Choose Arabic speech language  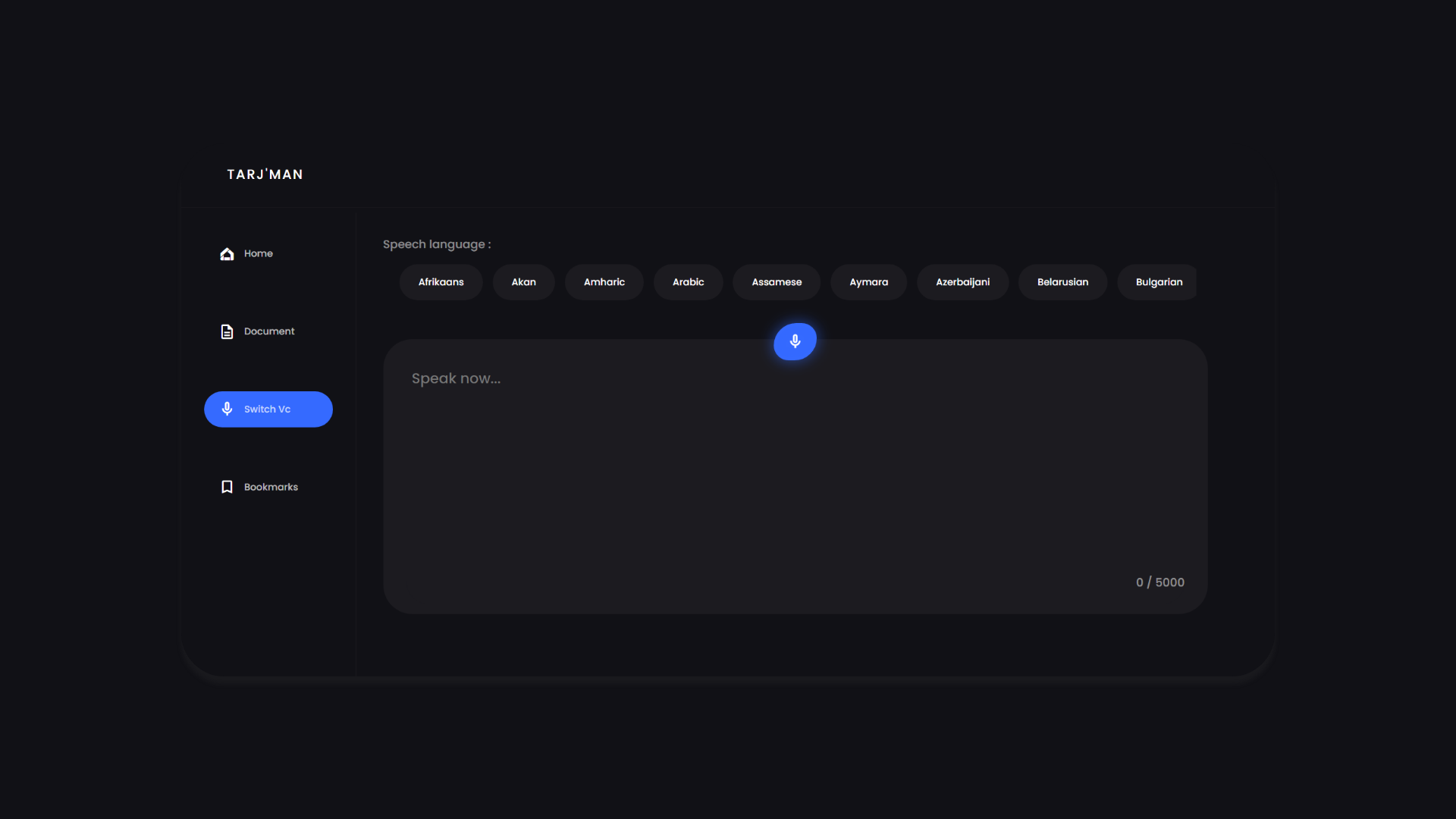[x=689, y=282]
